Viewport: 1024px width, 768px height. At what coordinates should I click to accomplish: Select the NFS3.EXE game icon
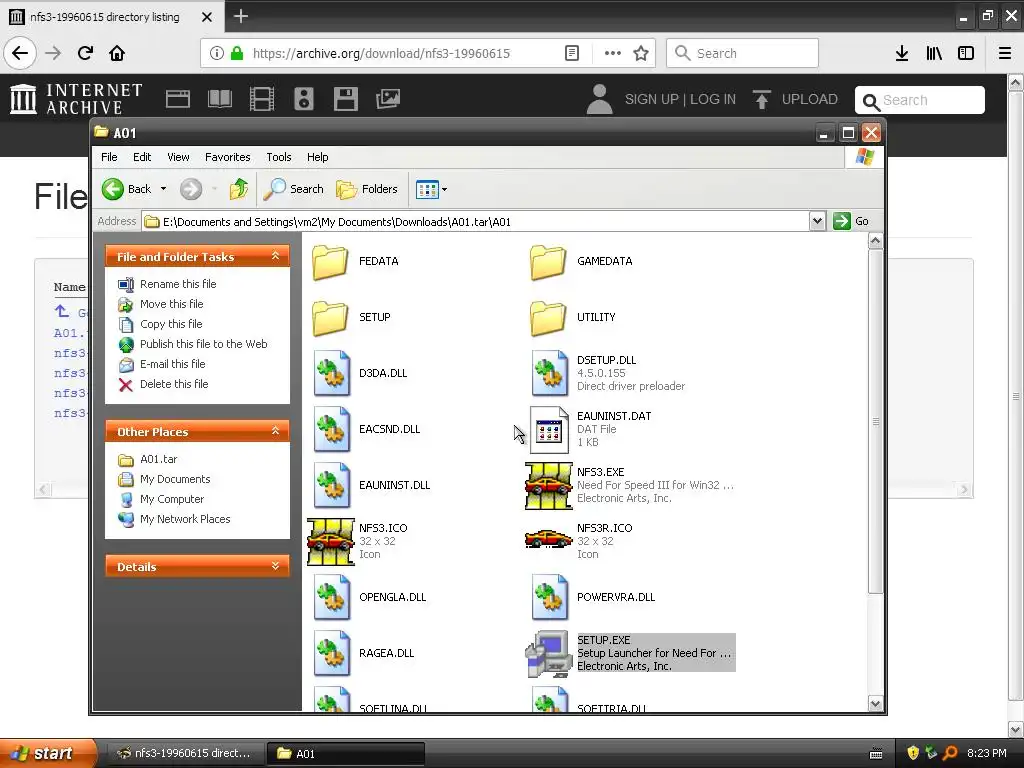click(549, 486)
